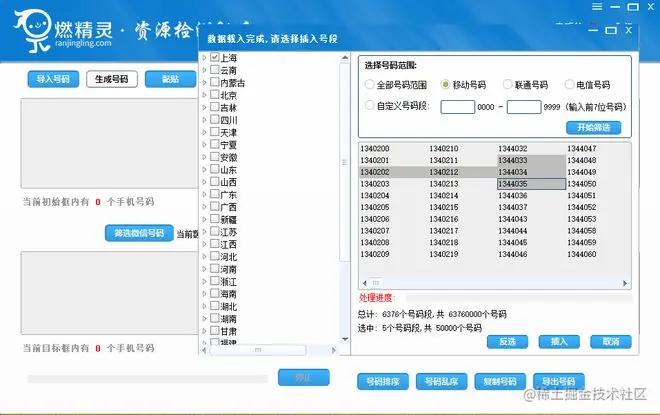The image size is (660, 415).
Task: Click the 生成号码 button
Action: pos(112,79)
